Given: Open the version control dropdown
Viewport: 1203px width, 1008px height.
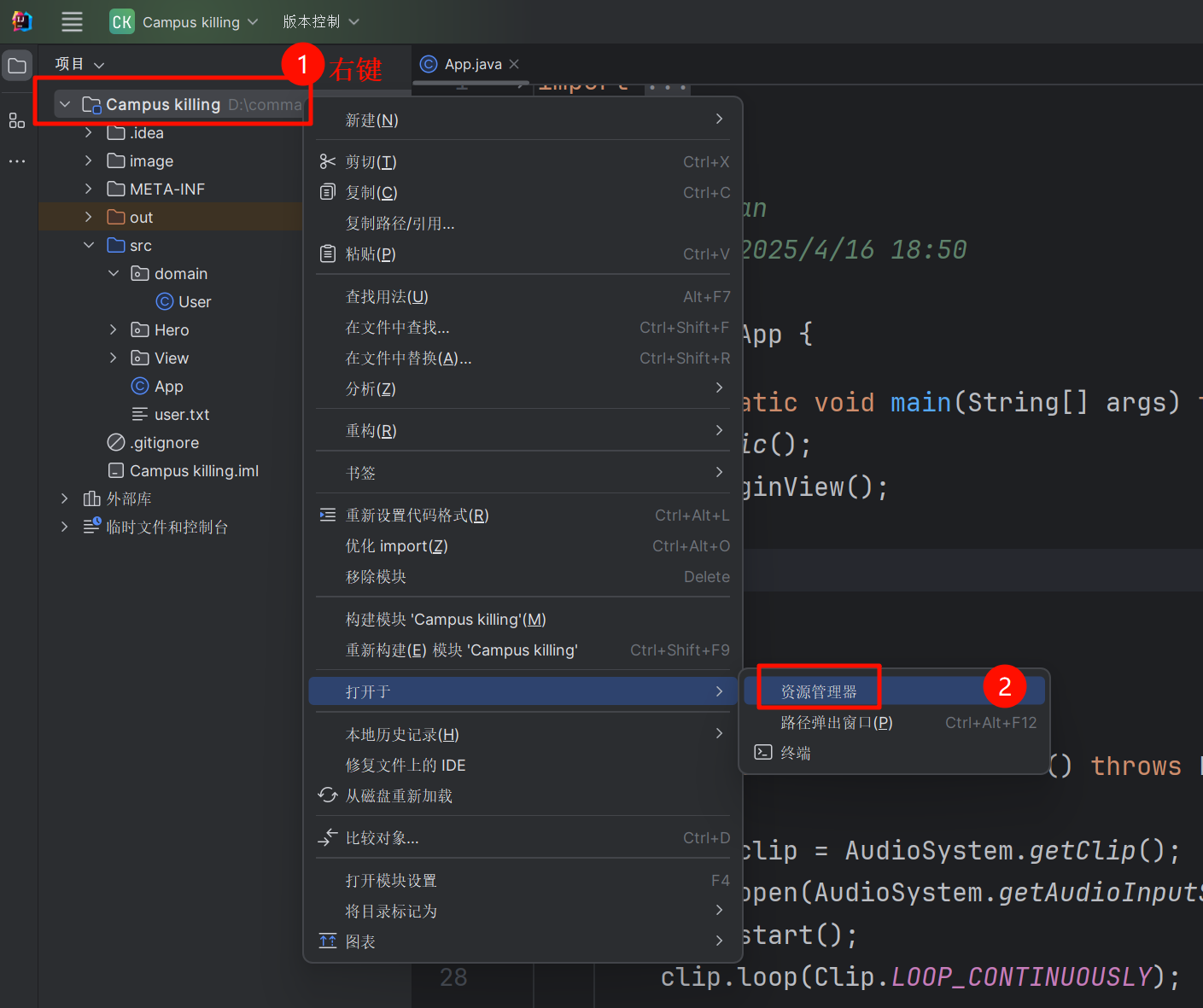Looking at the screenshot, I should pos(320,22).
